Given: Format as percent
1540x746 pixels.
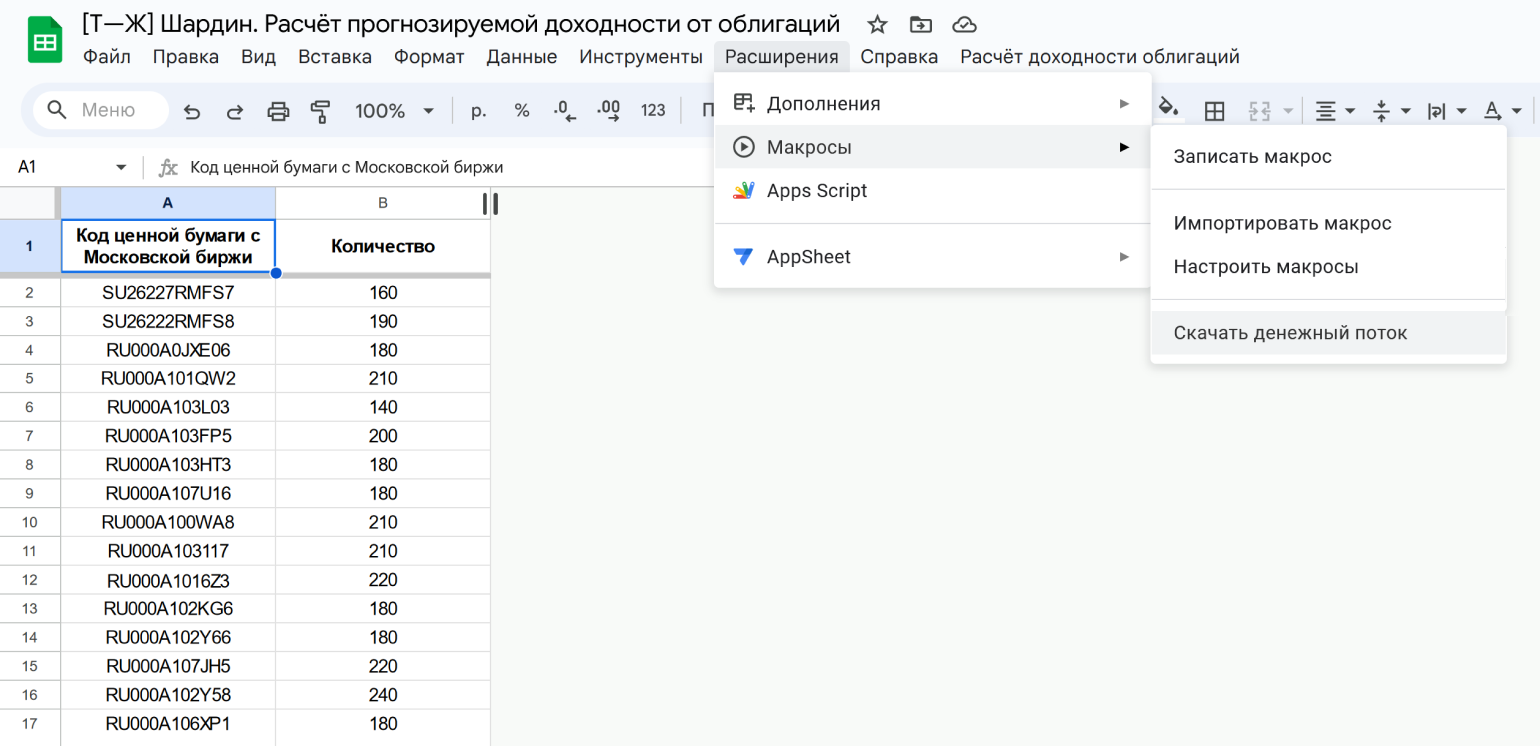Looking at the screenshot, I should 522,111.
